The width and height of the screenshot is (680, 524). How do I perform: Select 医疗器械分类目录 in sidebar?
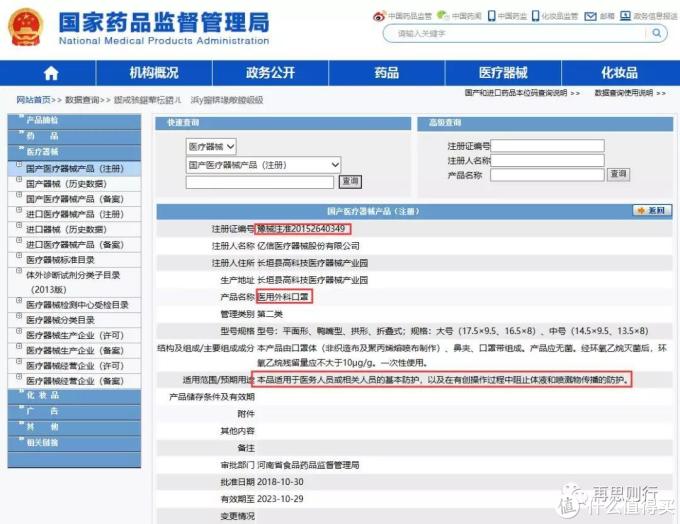[x=60, y=320]
